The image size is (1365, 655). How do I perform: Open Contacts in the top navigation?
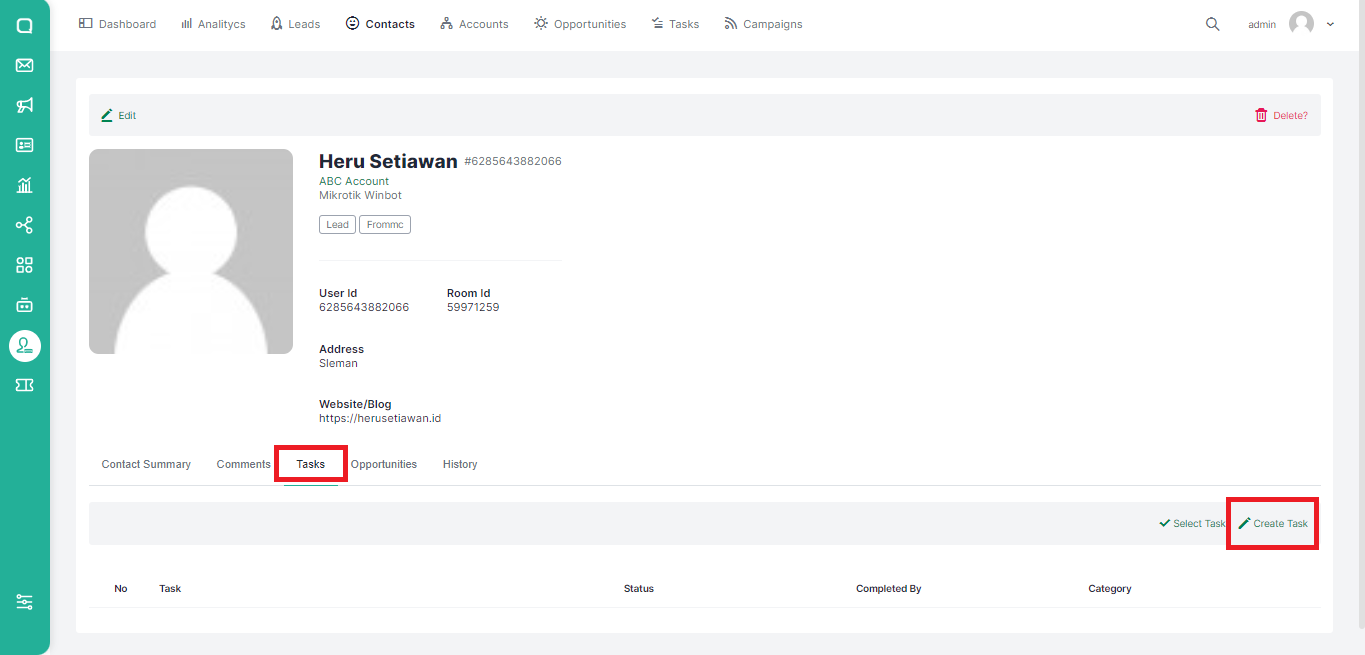coord(380,24)
